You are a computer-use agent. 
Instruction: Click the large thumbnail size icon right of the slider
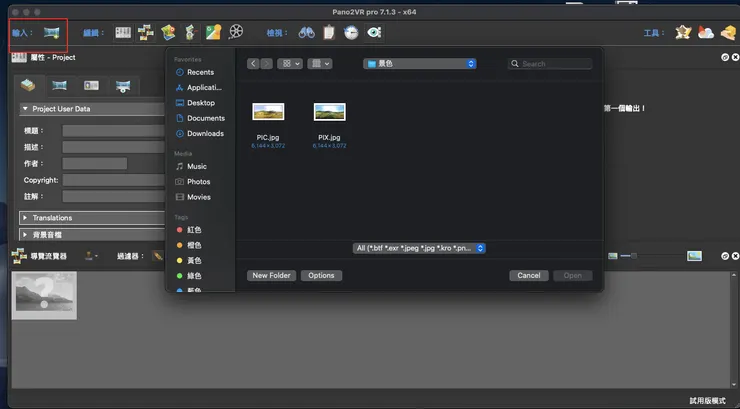click(694, 256)
